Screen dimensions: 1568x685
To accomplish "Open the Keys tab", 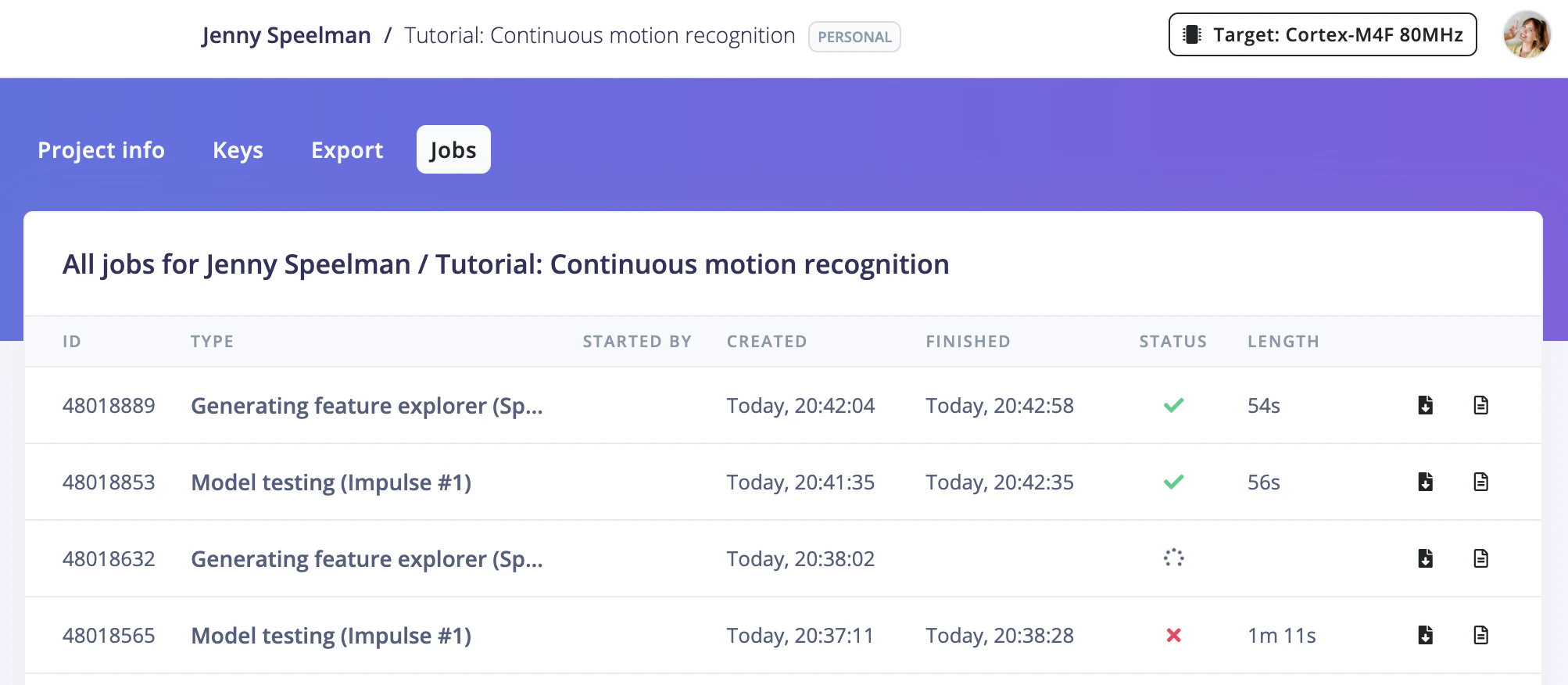I will [238, 149].
